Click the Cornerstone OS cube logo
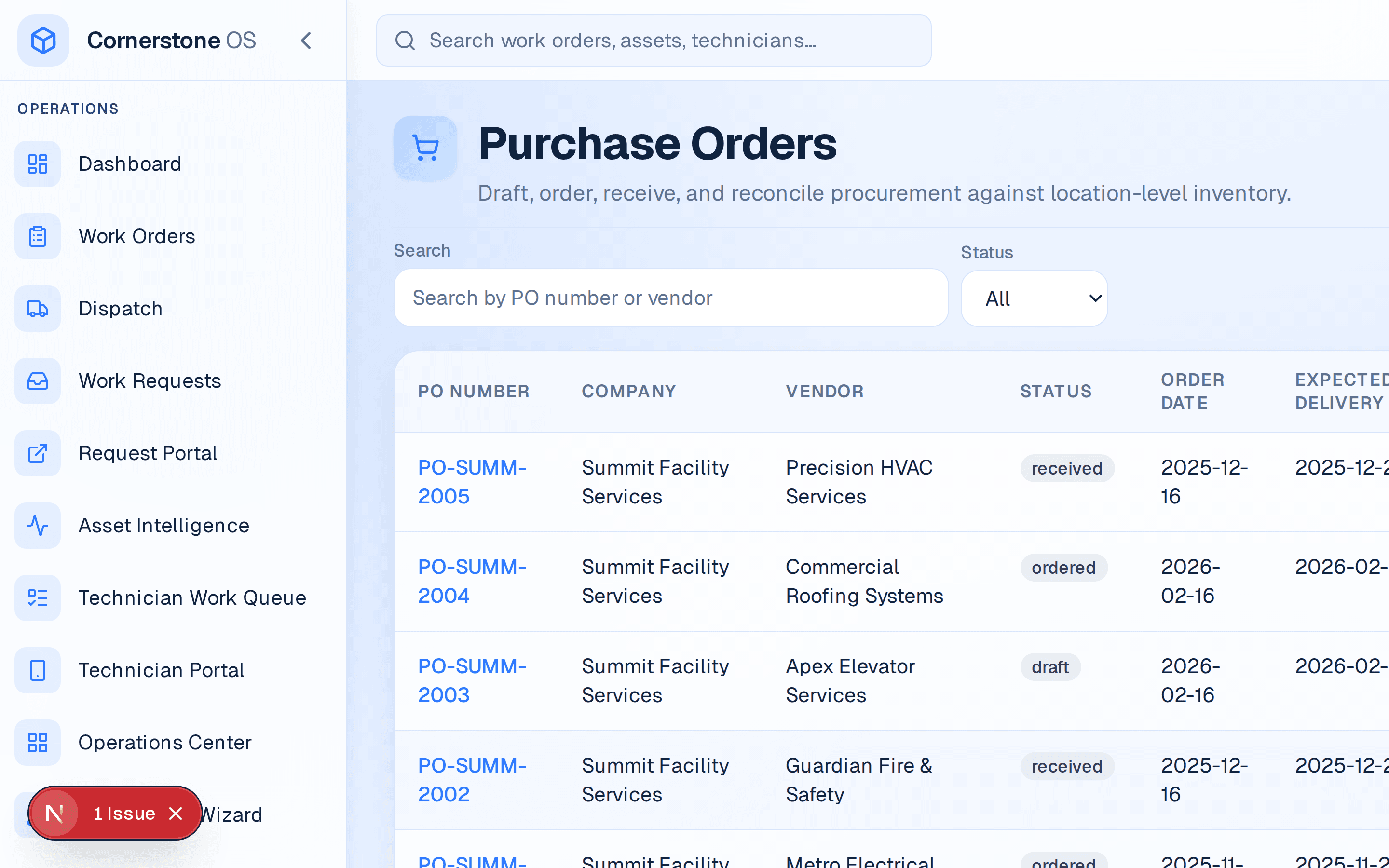The width and height of the screenshot is (1389, 868). click(x=43, y=40)
